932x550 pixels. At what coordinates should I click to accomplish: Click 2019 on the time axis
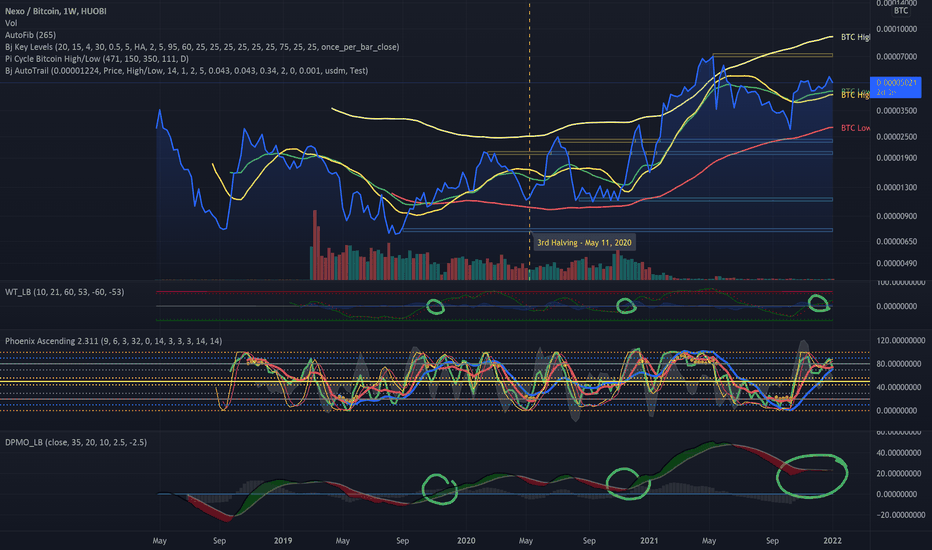283,540
